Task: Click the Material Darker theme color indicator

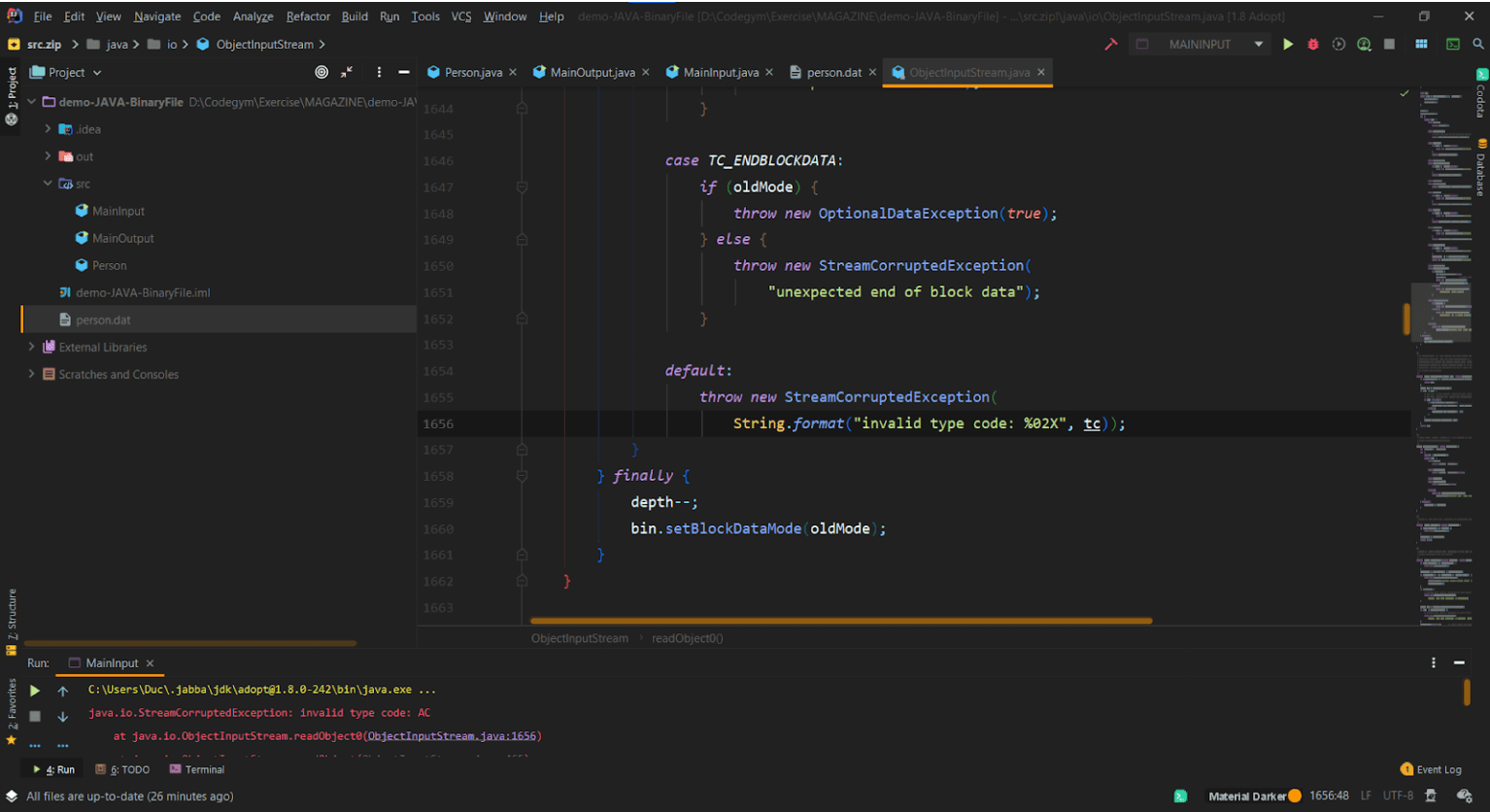Action: [x=1294, y=795]
